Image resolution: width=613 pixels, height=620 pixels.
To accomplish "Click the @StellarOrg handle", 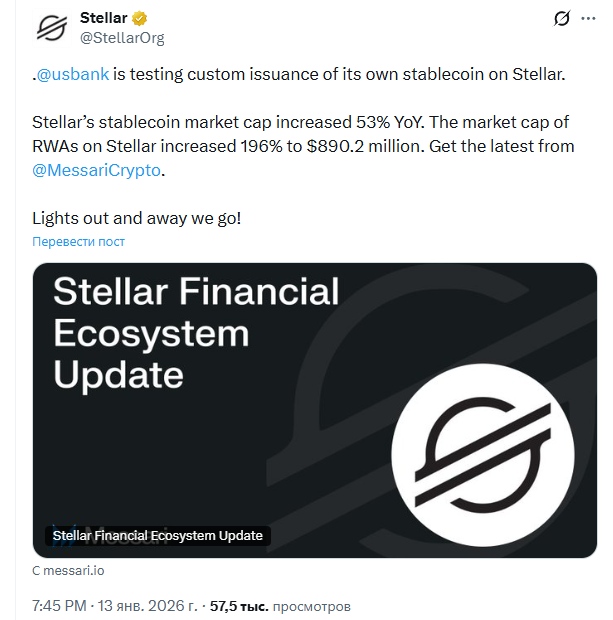I will click(x=122, y=38).
